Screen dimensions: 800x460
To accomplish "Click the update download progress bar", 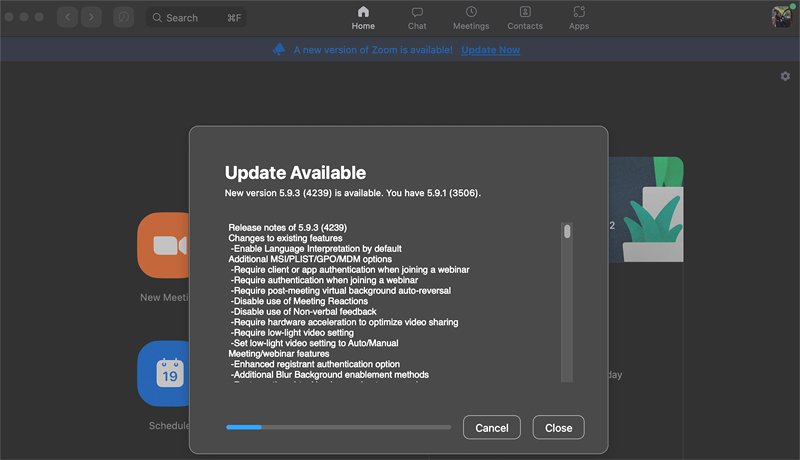I will 338,427.
